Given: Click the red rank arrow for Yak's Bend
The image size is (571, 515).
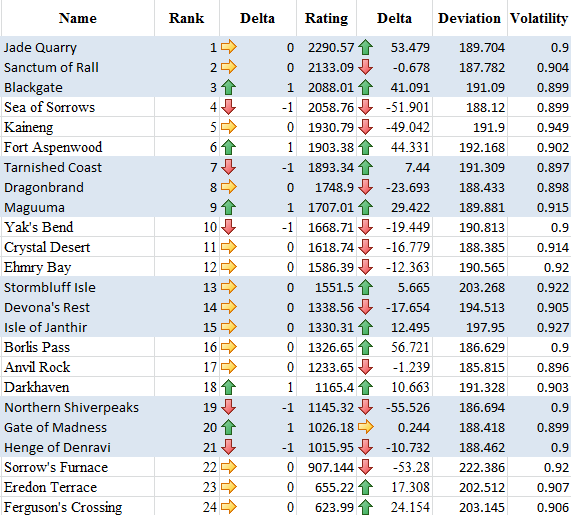Looking at the screenshot, I should (229, 227).
